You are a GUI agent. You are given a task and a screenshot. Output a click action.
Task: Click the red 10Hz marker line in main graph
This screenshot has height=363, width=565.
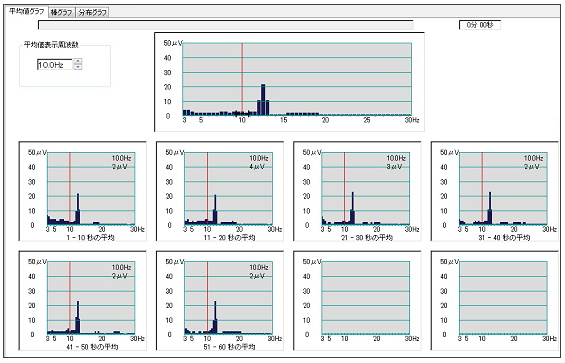point(242,79)
